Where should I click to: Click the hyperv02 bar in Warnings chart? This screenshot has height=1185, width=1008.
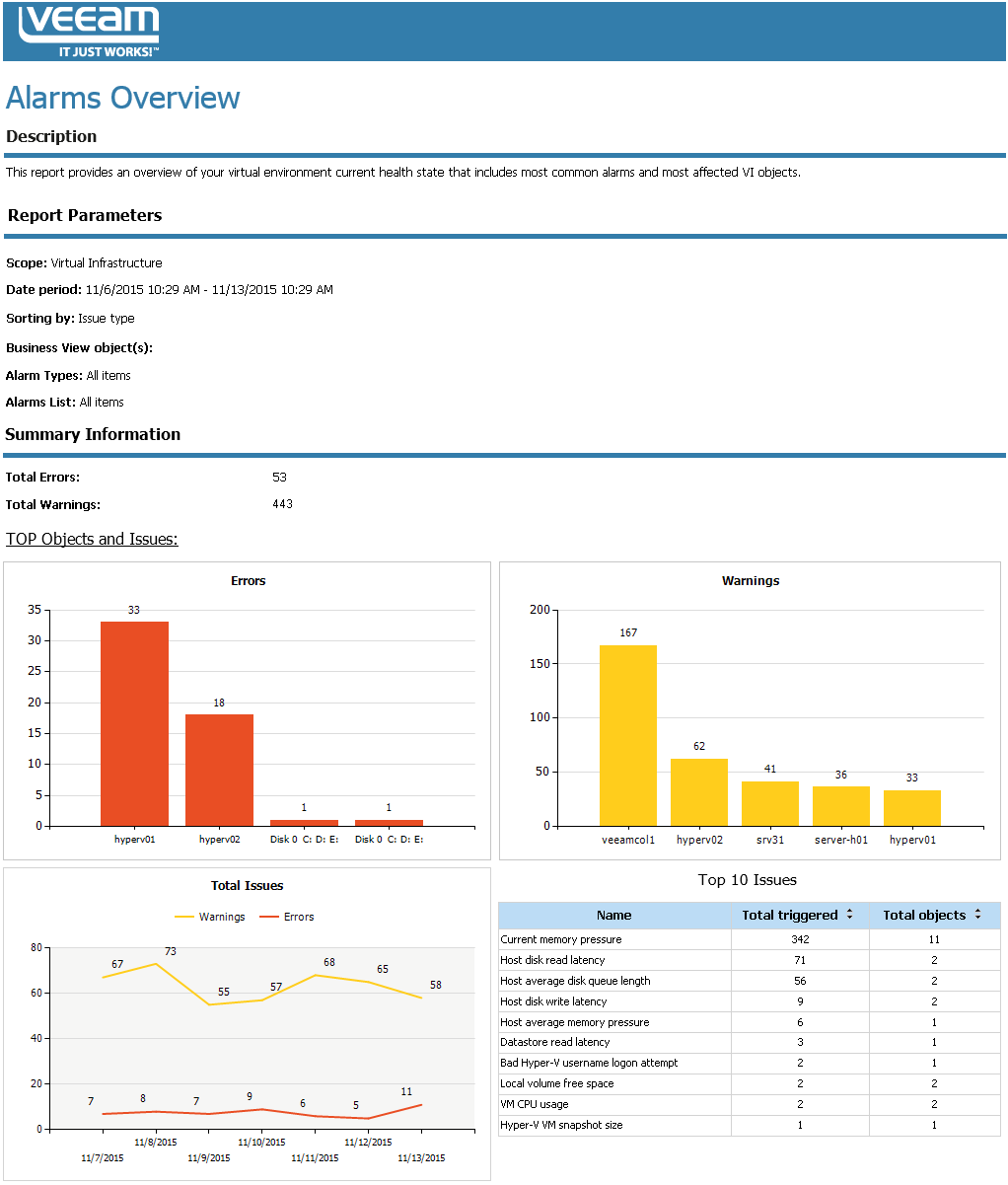(x=699, y=792)
